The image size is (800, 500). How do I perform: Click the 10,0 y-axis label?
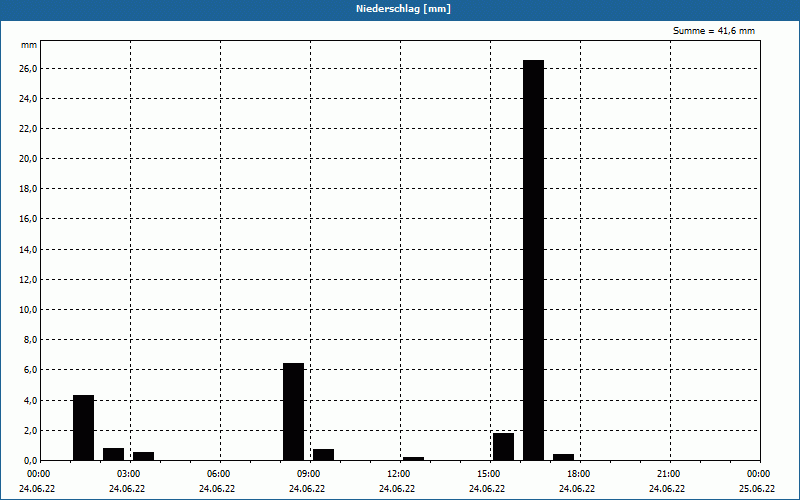click(x=28, y=310)
